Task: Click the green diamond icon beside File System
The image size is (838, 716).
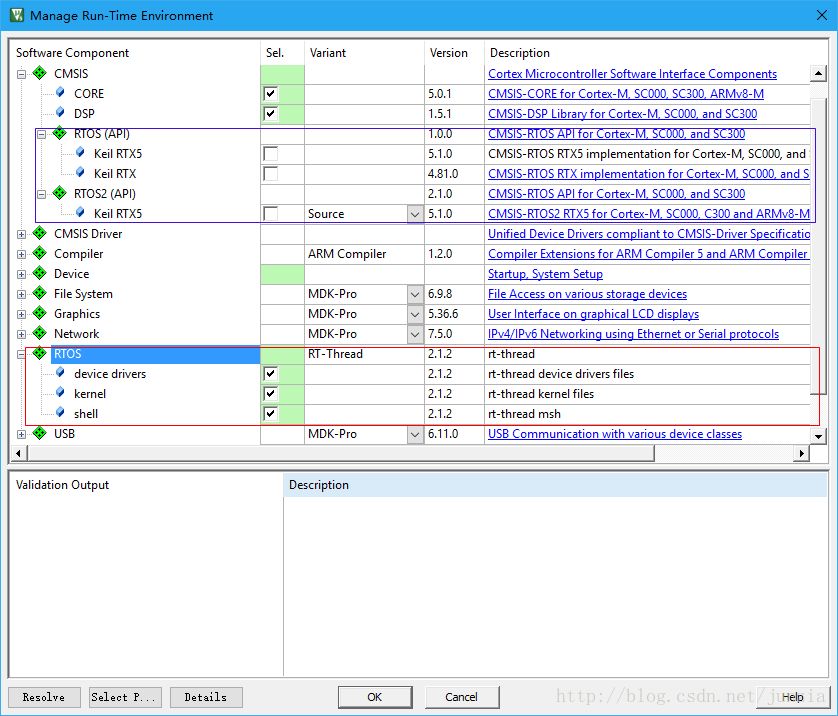Action: coord(40,293)
